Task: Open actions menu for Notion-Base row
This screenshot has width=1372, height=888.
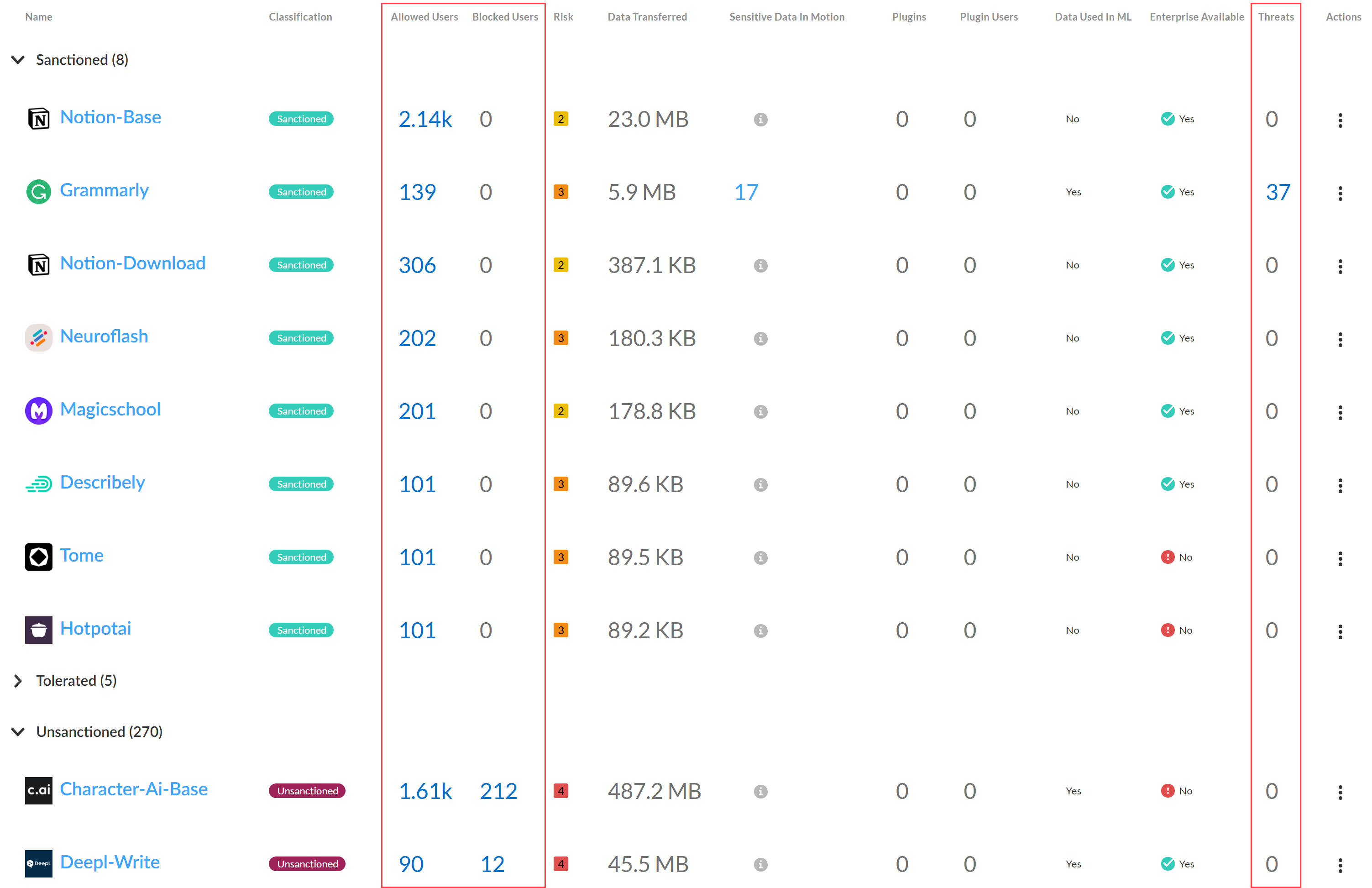Action: [x=1340, y=120]
